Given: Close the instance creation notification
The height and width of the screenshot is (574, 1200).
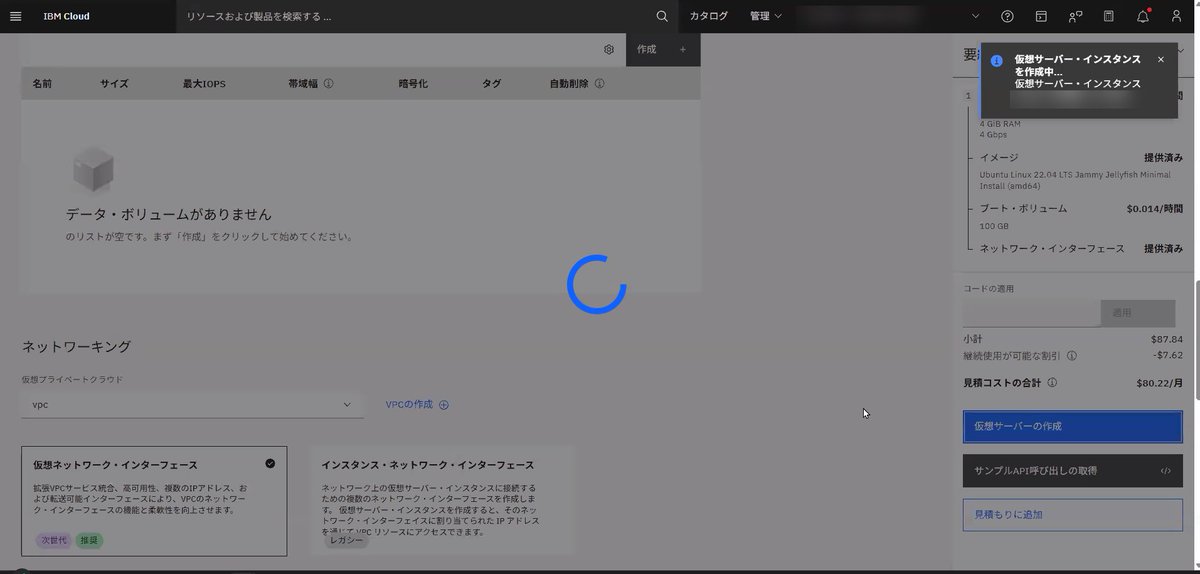Looking at the screenshot, I should tap(1161, 59).
